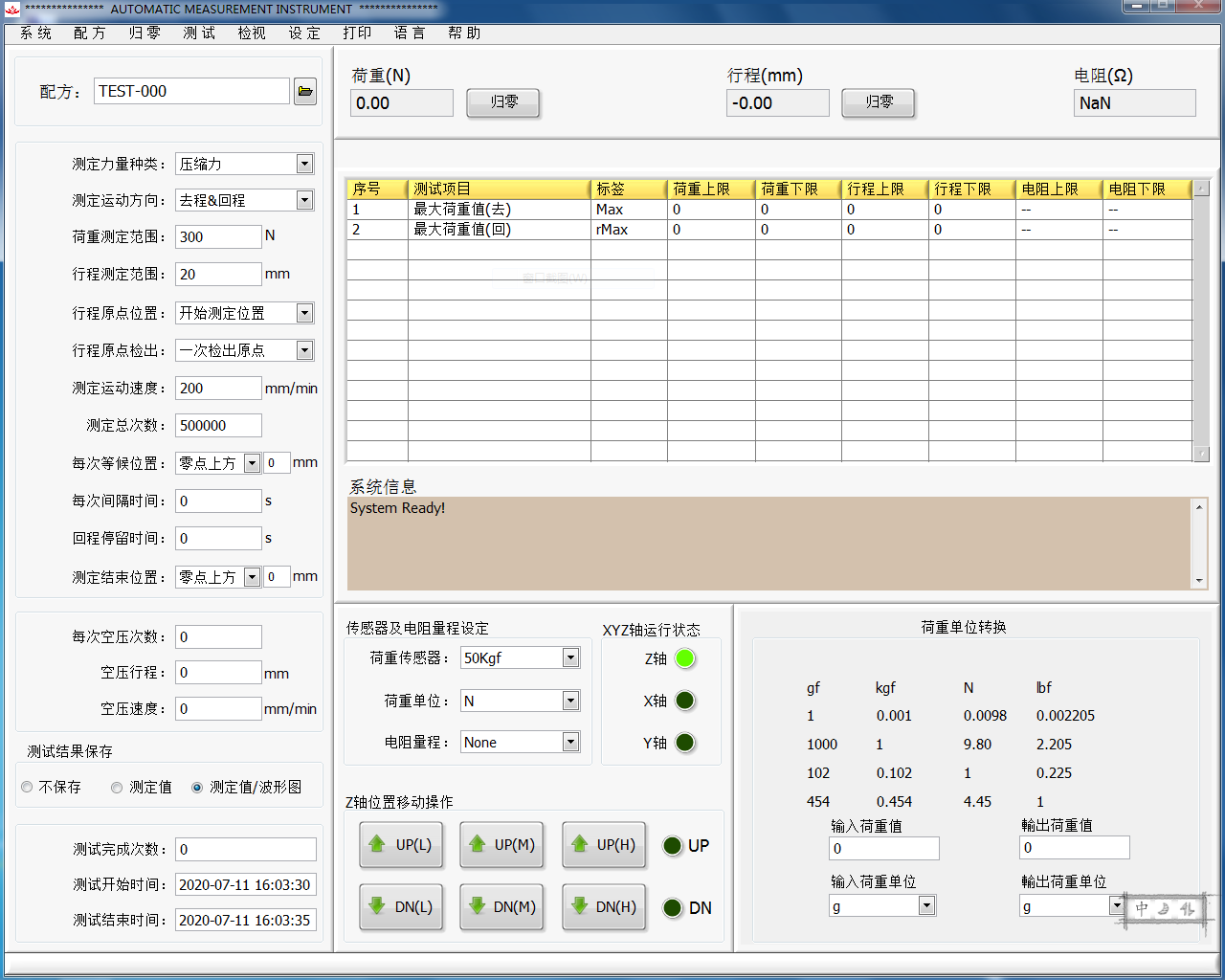Open 荷重单位 dropdown
Viewport: 1225px width, 980px height.
[570, 701]
